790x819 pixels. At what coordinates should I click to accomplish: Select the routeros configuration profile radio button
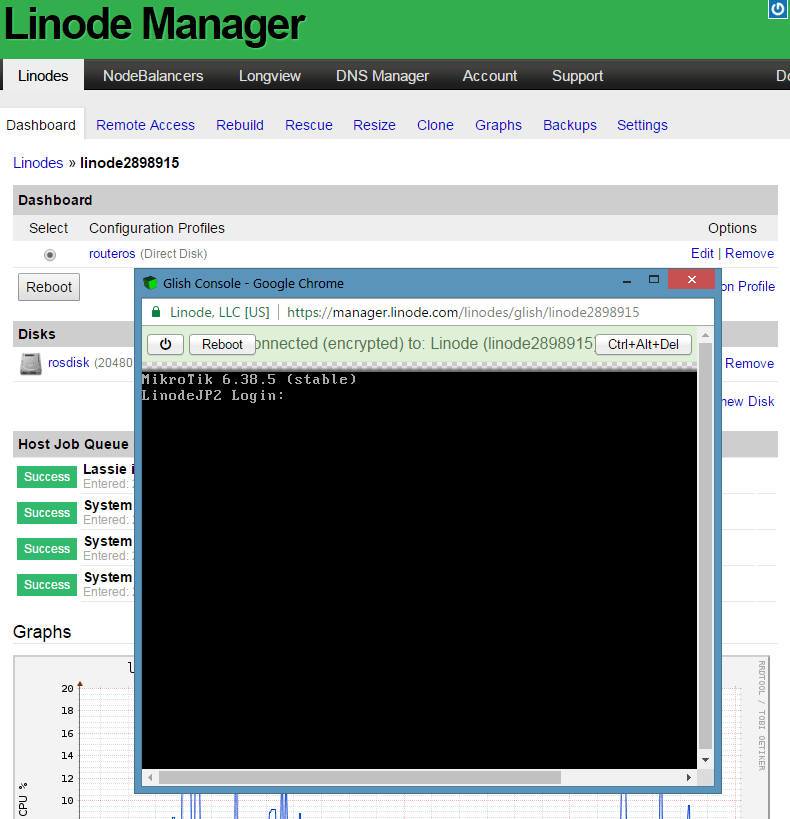point(50,255)
